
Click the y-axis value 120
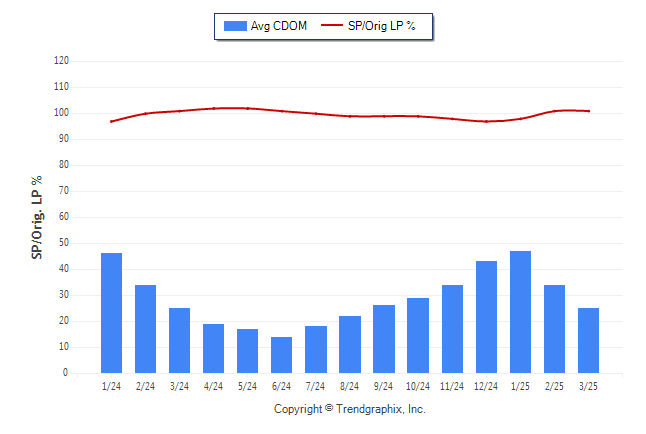pyautogui.click(x=61, y=61)
